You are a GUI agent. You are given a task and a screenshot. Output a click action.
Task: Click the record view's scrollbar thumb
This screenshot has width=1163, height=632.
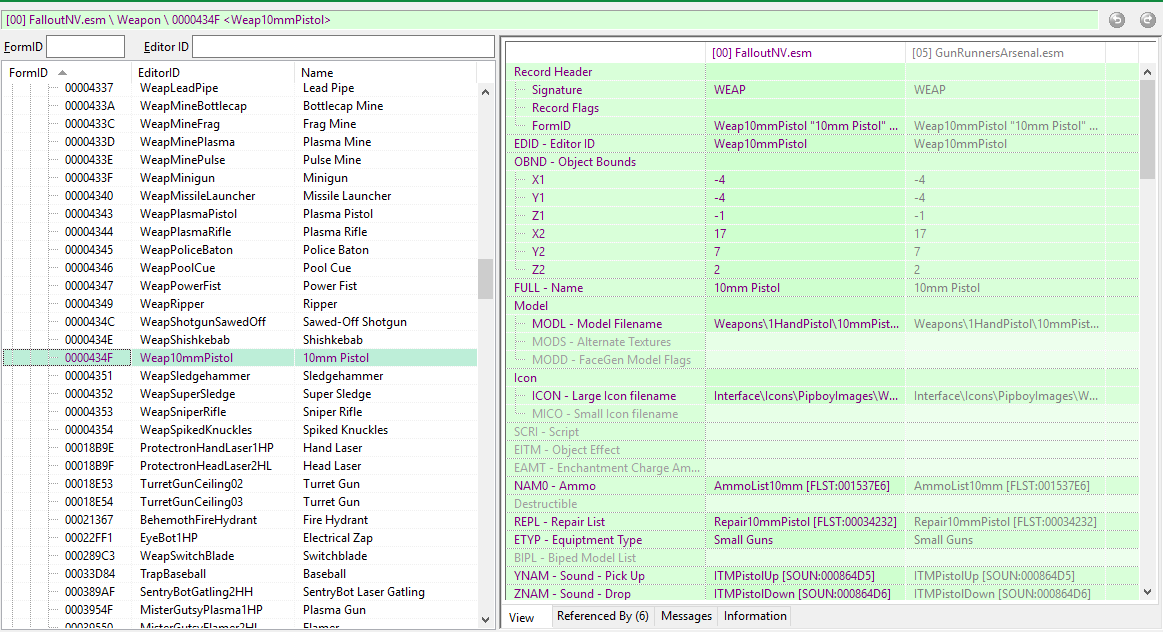[x=1147, y=129]
